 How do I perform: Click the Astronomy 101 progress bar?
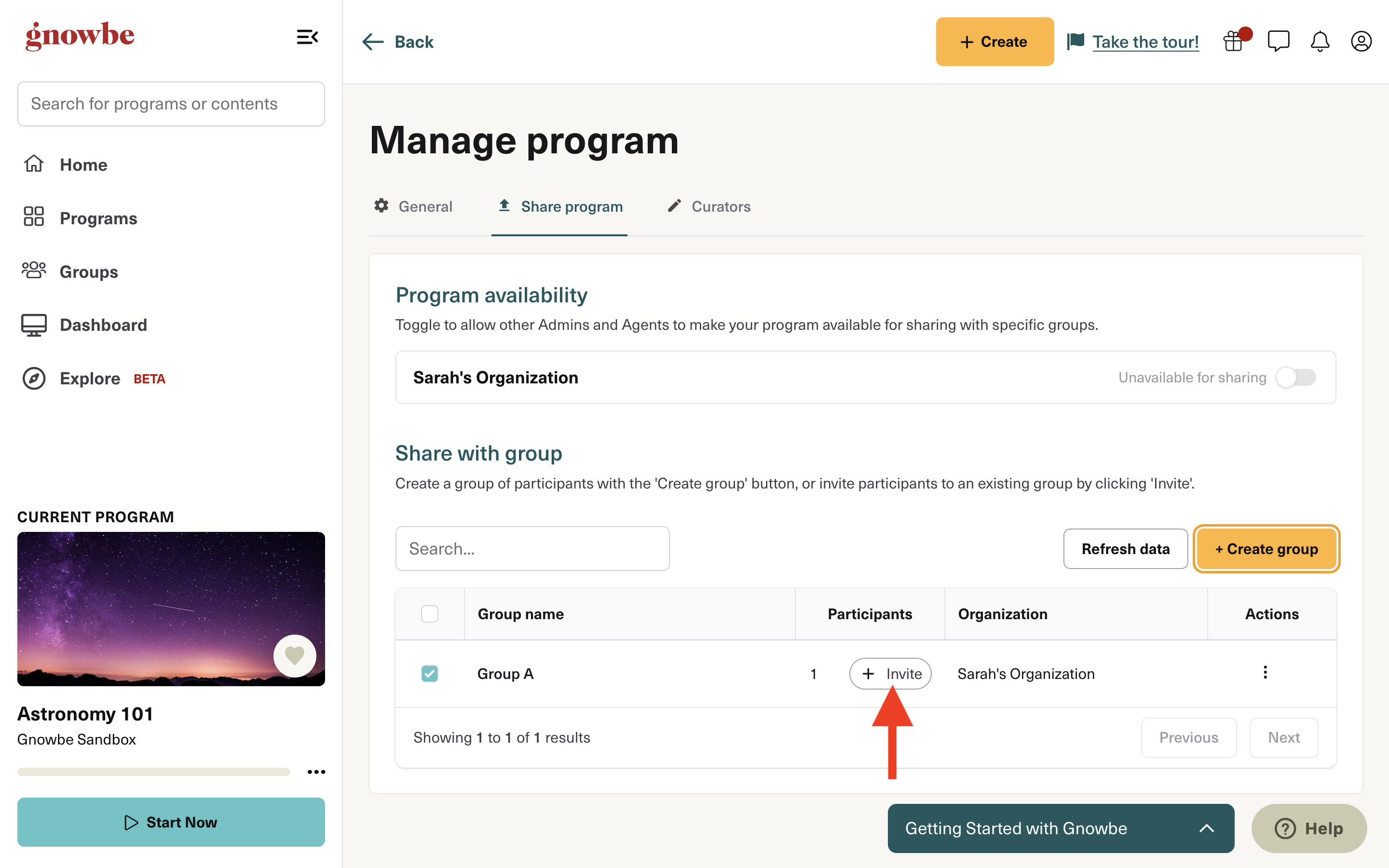coord(153,772)
